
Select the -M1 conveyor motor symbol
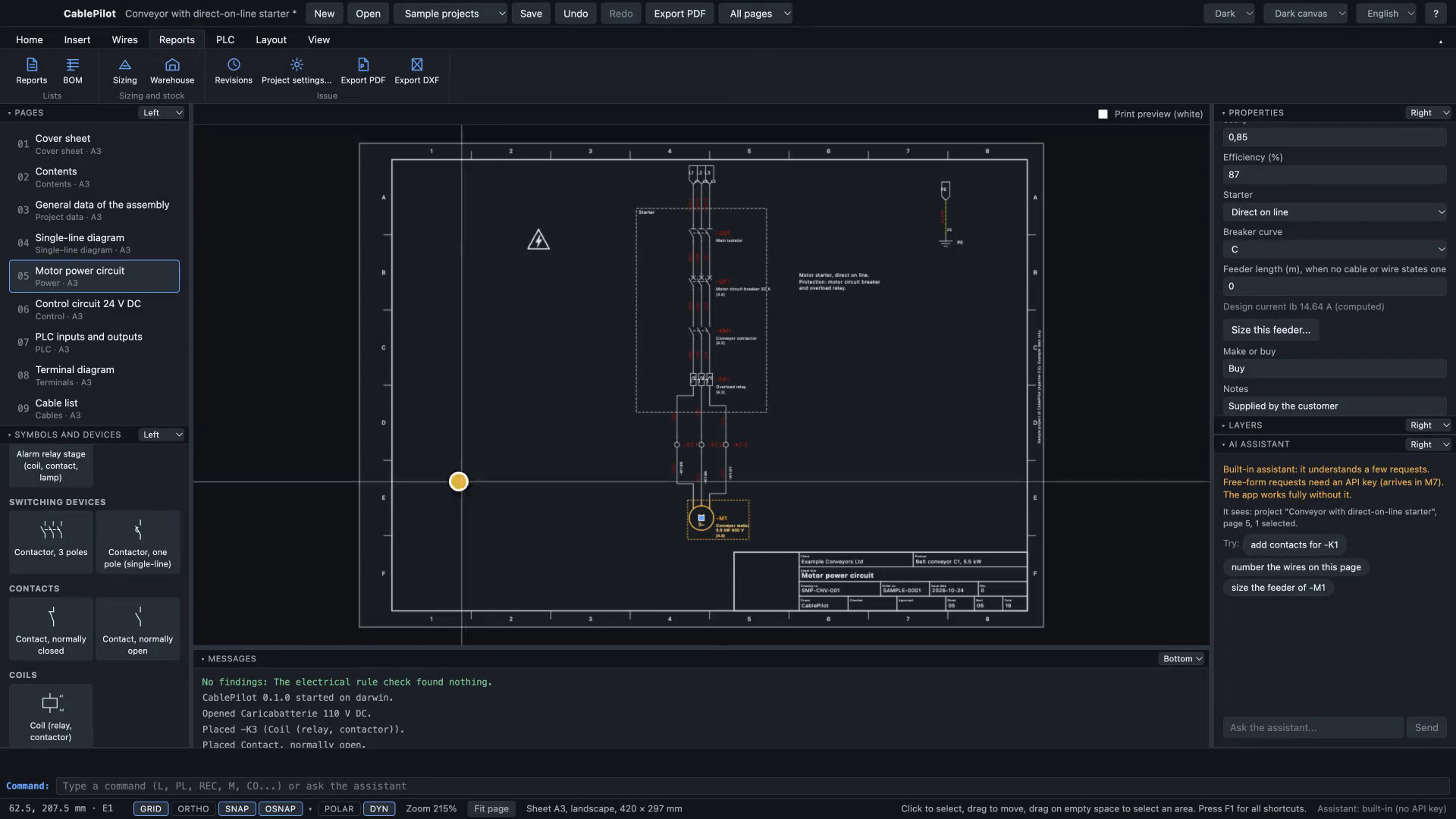(701, 519)
